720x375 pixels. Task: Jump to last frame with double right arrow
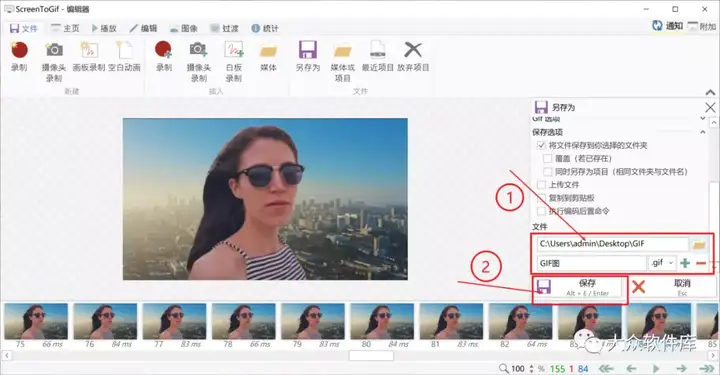click(707, 369)
